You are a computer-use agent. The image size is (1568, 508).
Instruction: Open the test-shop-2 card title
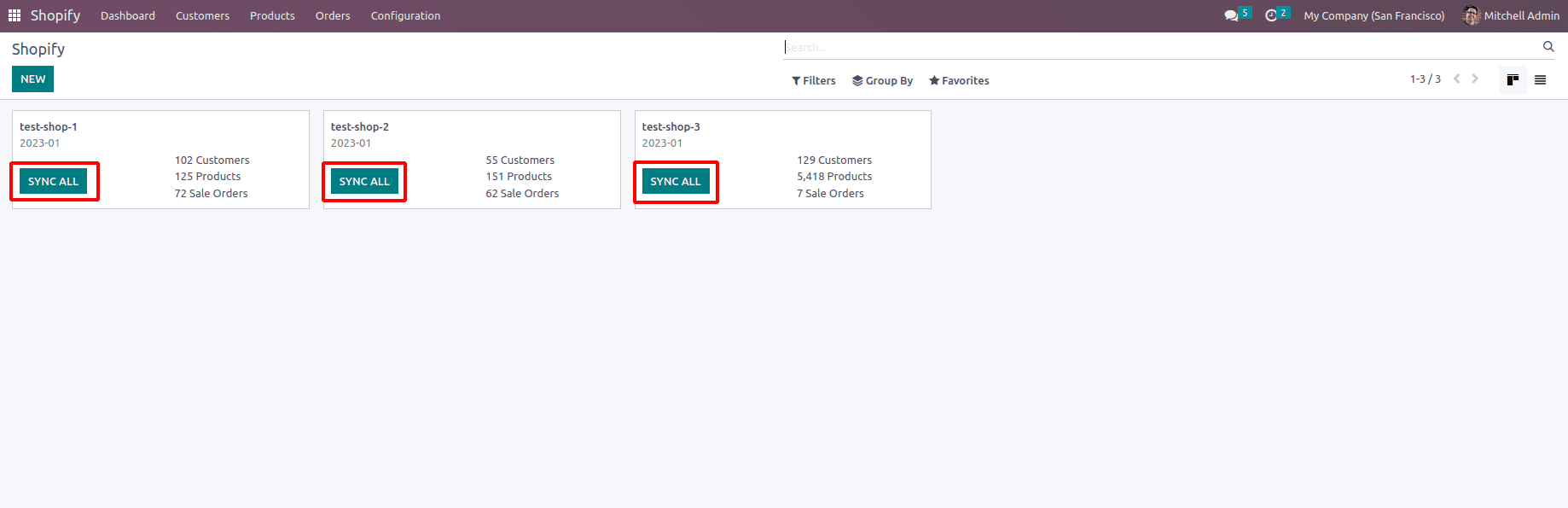360,126
